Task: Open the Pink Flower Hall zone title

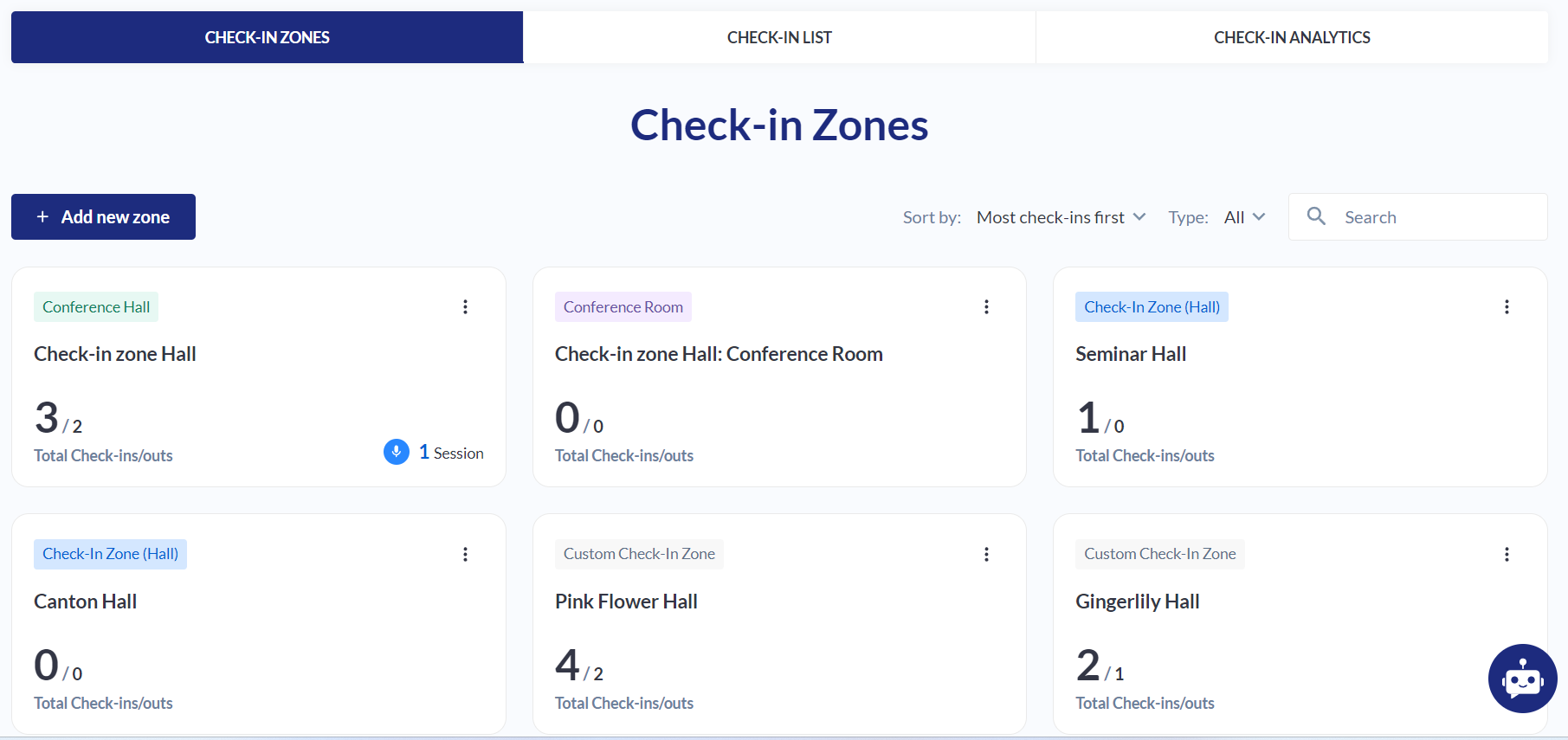Action: [x=626, y=602]
